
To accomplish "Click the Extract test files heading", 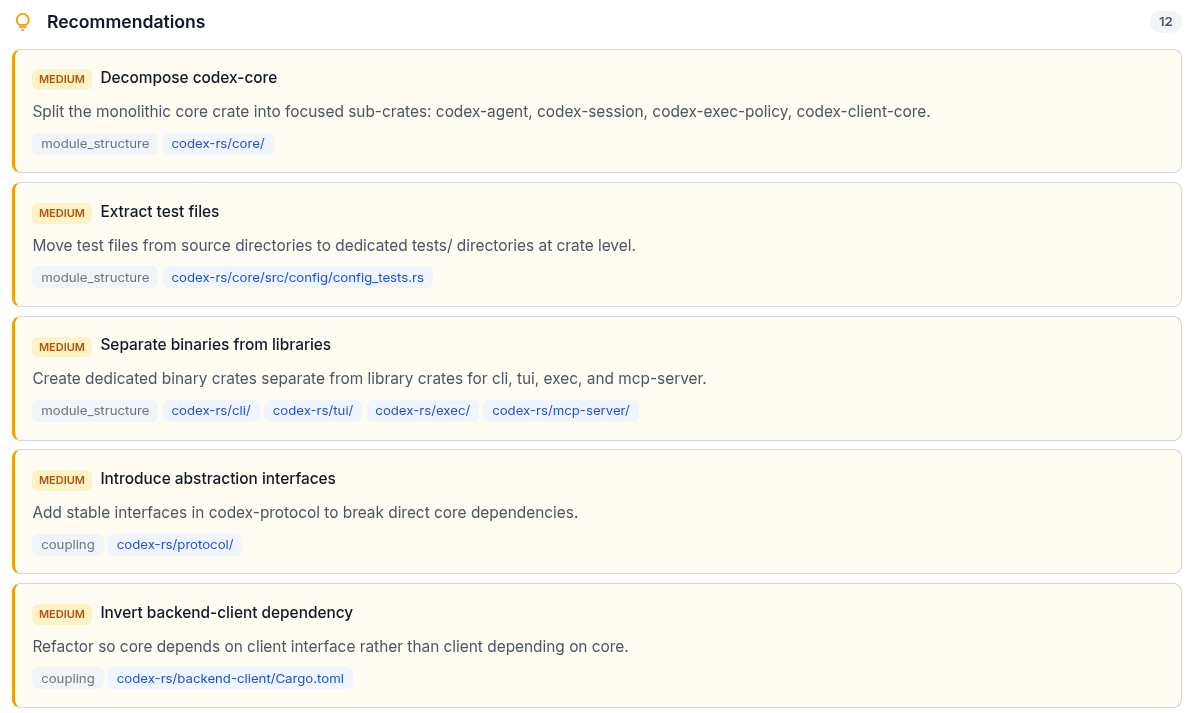I will click(x=159, y=212).
